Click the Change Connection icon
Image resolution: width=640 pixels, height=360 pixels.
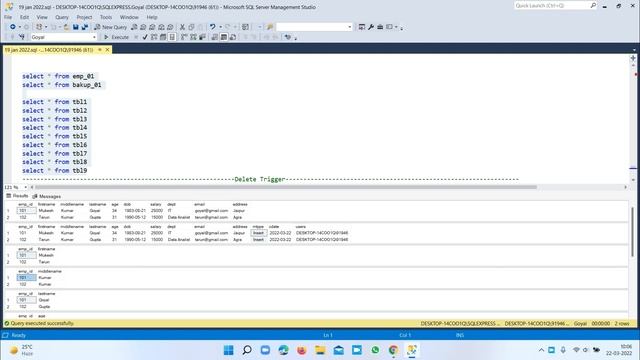coord(22,37)
